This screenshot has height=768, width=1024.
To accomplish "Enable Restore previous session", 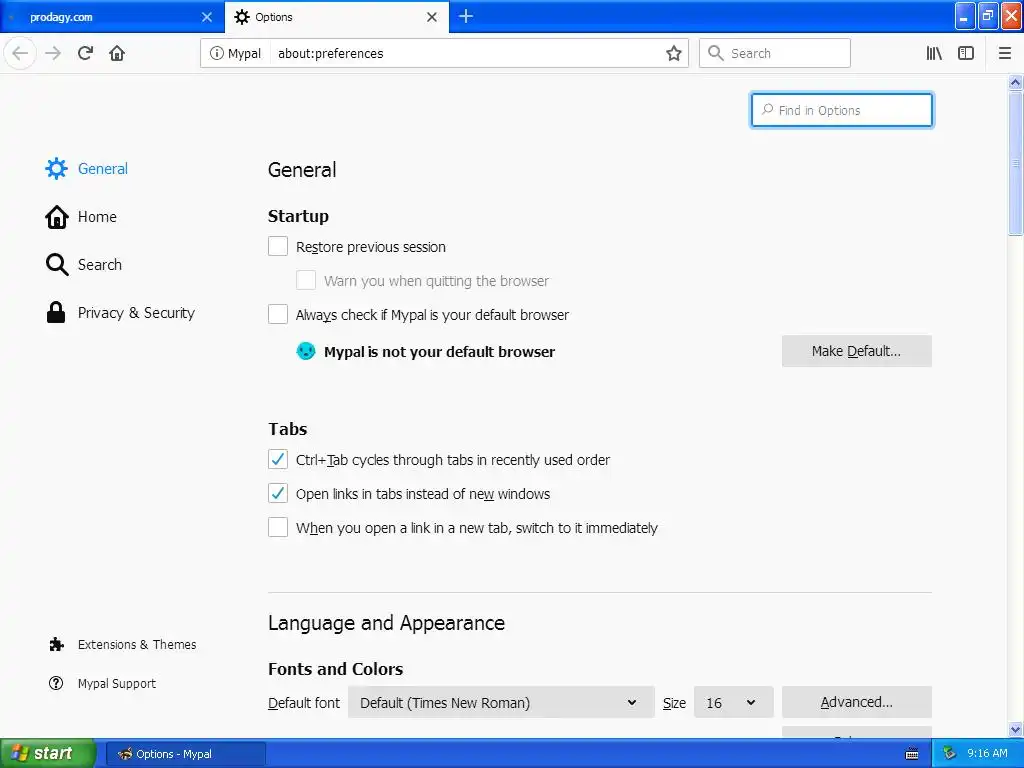I will point(278,246).
